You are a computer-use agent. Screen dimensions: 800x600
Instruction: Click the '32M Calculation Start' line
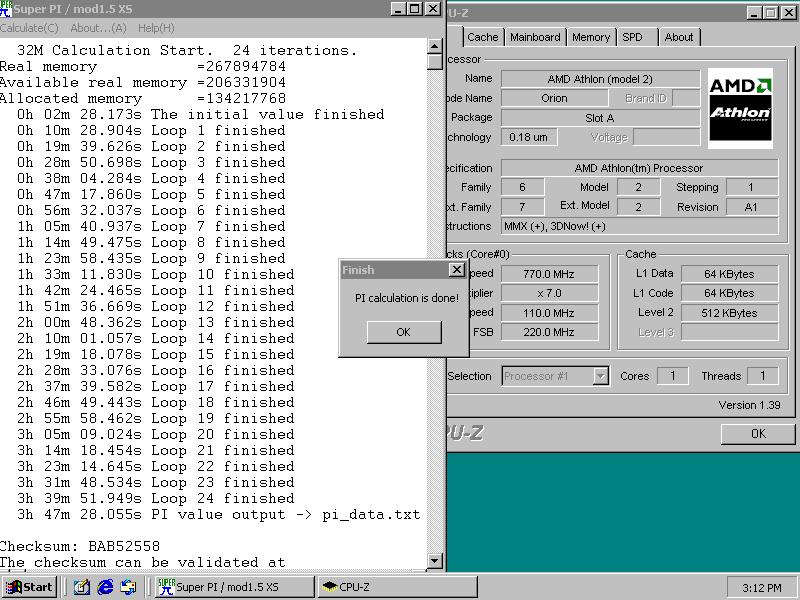pos(187,51)
